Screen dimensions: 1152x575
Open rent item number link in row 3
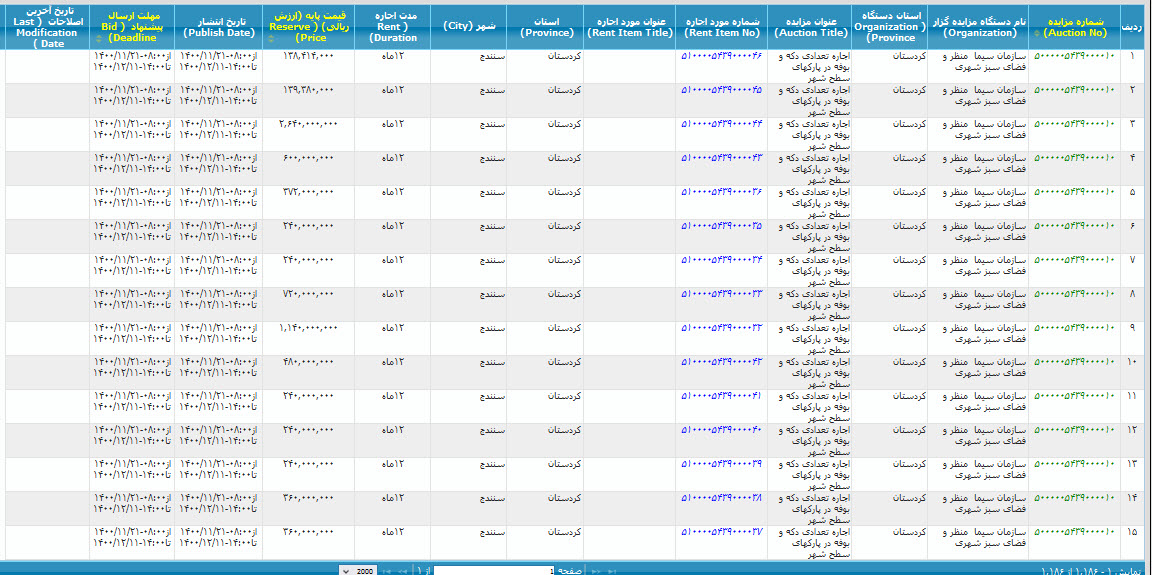[721, 124]
